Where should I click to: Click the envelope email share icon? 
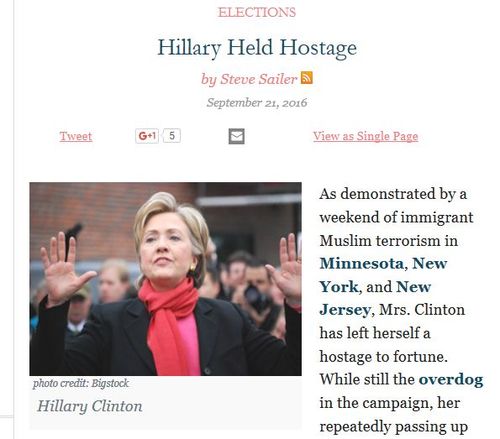[236, 136]
